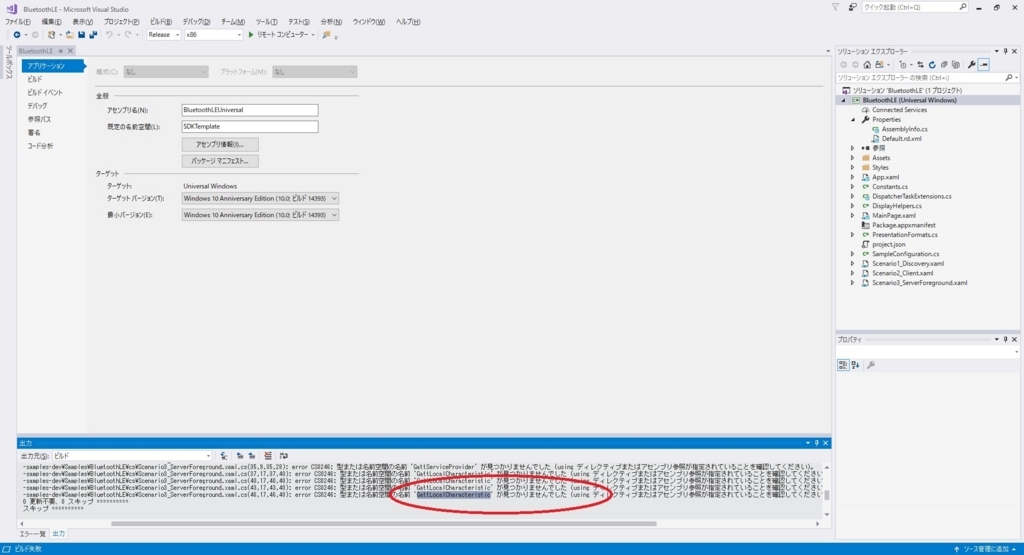This screenshot has height=555, width=1024.
Task: Refresh the Solution Explorer tree
Action: (932, 65)
